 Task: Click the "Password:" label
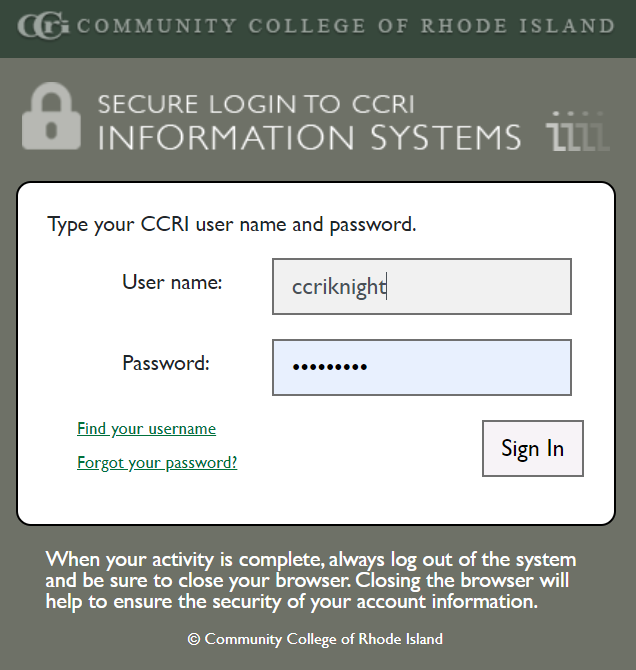pyautogui.click(x=166, y=363)
